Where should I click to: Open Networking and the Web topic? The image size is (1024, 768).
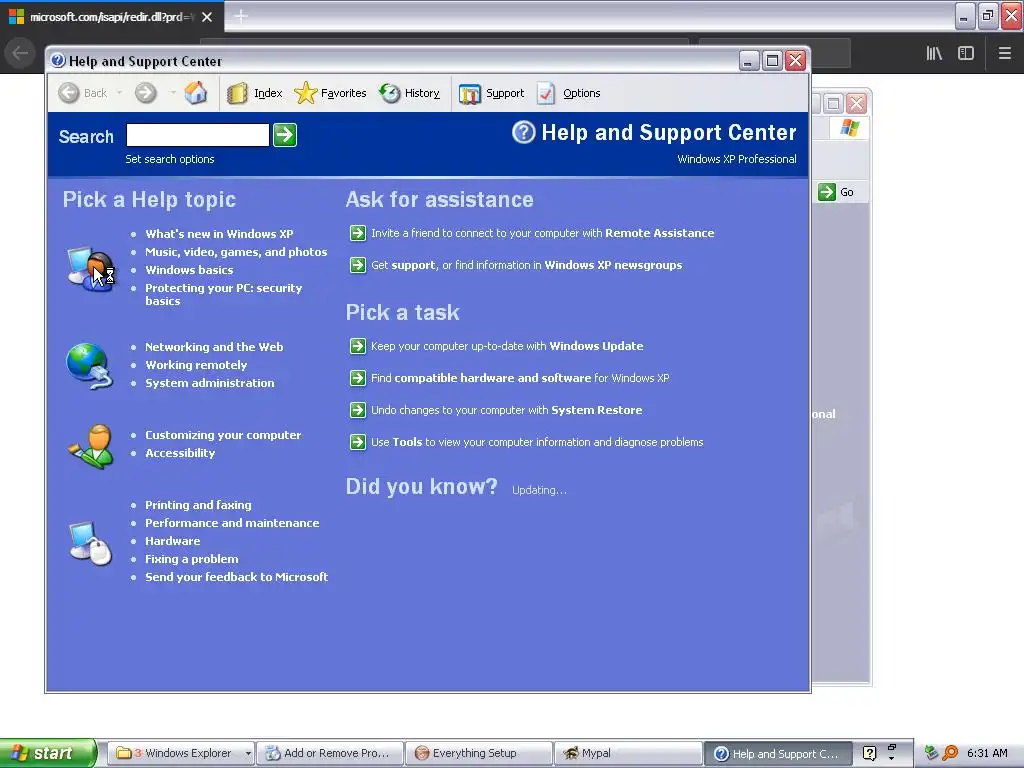[x=214, y=347]
